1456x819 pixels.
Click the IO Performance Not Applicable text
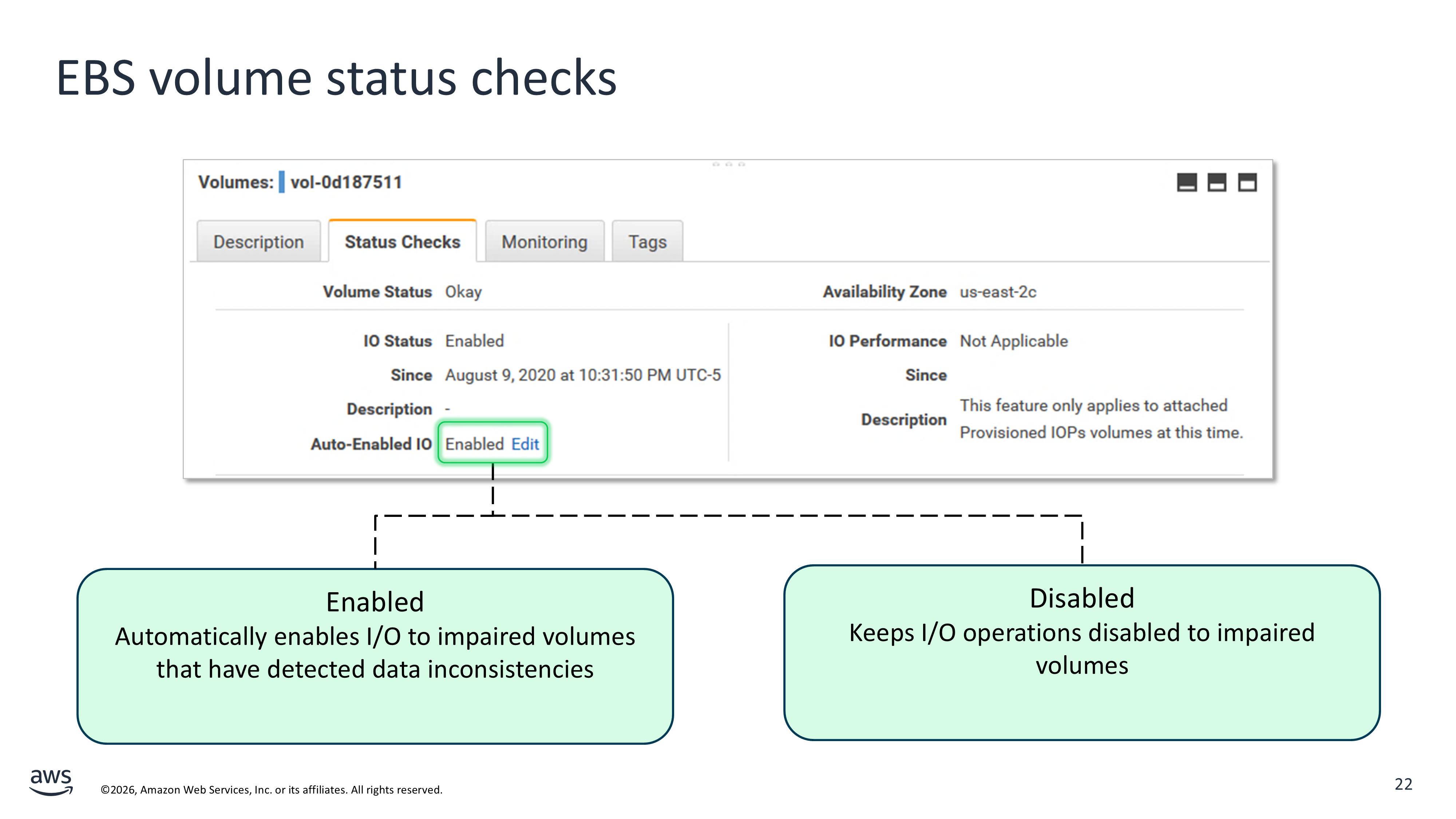(x=1013, y=341)
